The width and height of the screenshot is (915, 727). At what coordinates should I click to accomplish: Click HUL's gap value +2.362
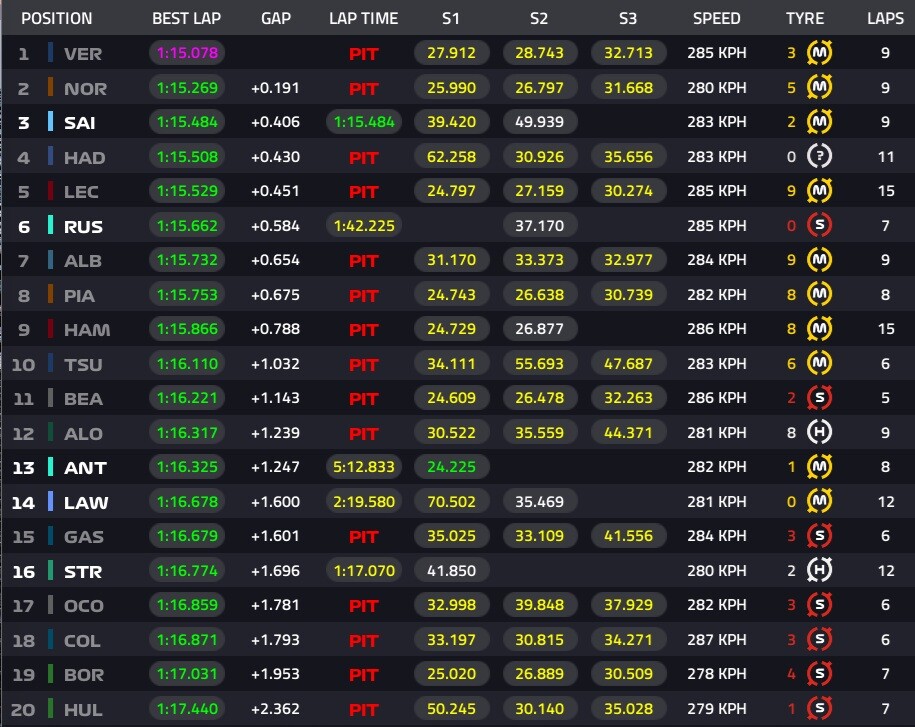click(x=275, y=708)
